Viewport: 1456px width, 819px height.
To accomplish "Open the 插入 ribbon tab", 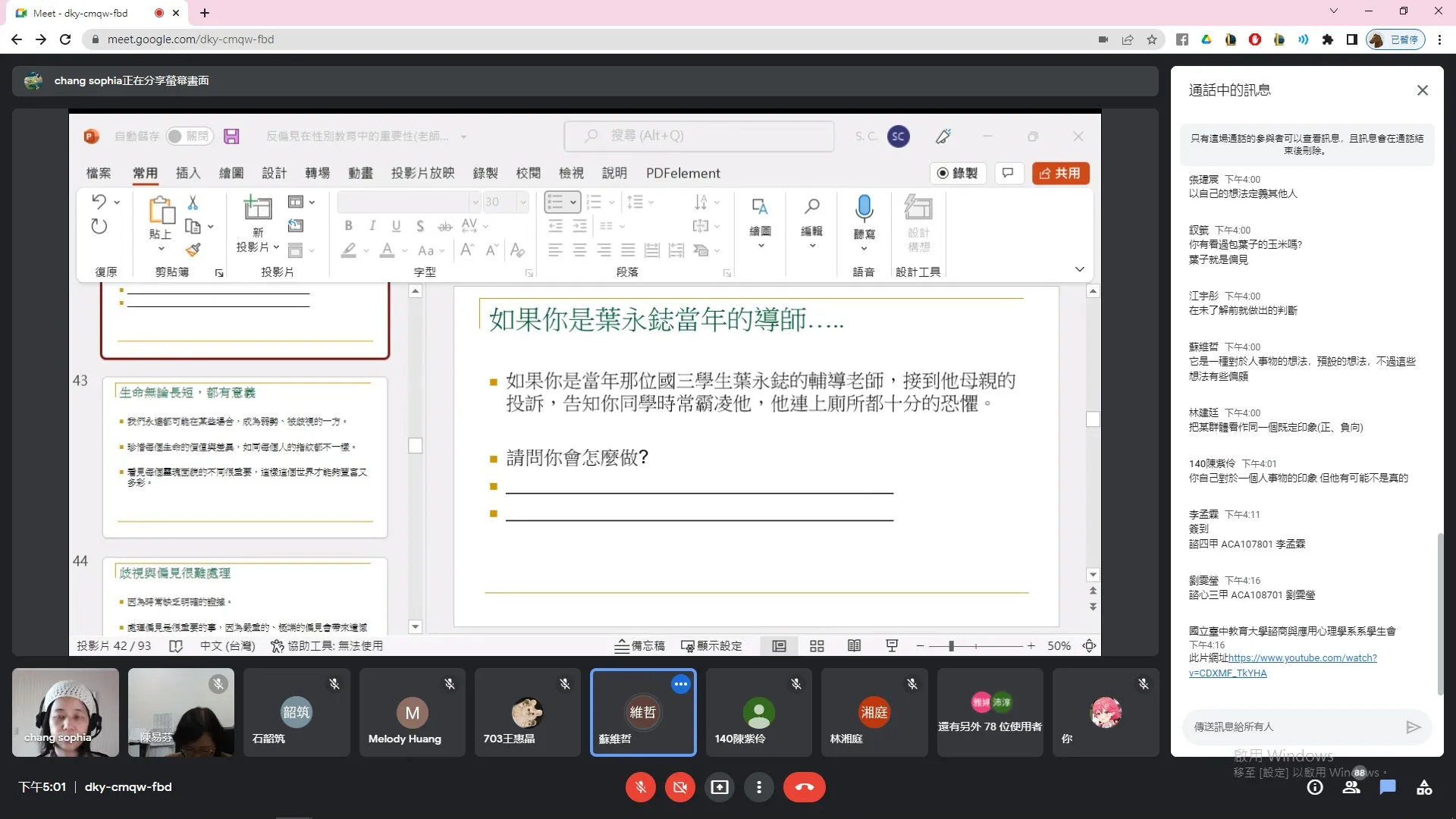I will tap(188, 173).
